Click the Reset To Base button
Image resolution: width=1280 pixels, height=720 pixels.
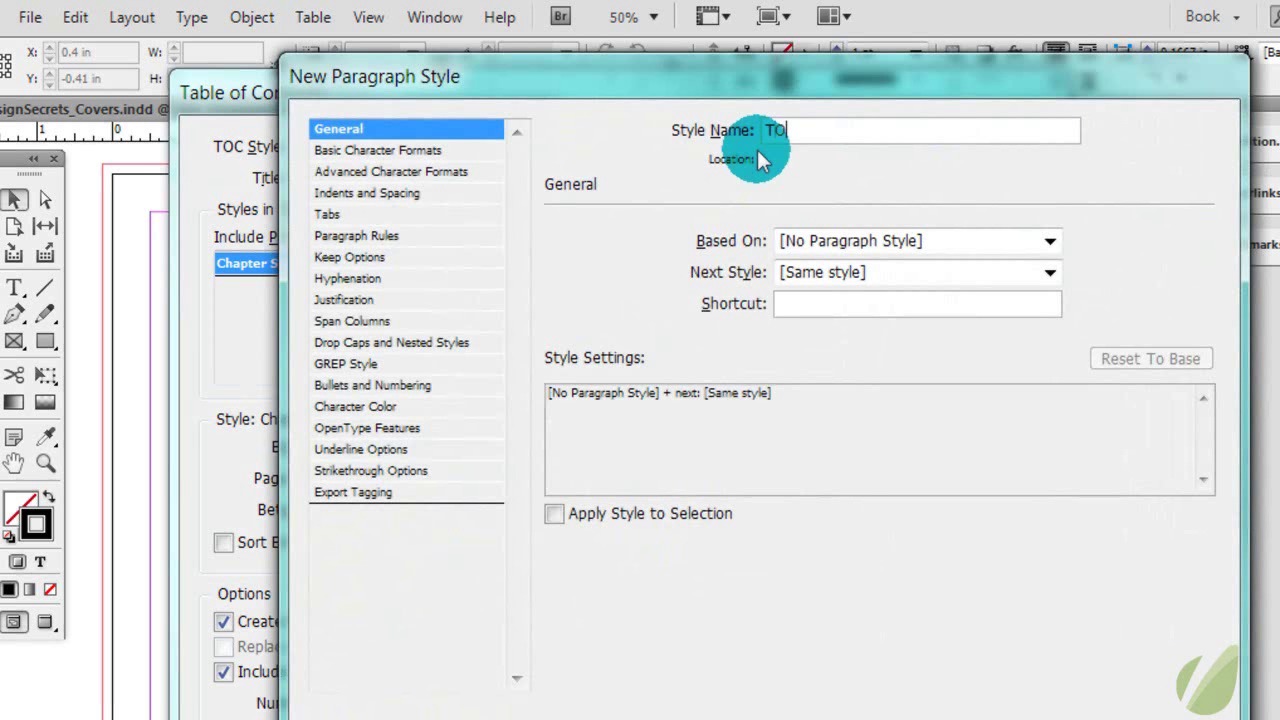[x=1151, y=359]
